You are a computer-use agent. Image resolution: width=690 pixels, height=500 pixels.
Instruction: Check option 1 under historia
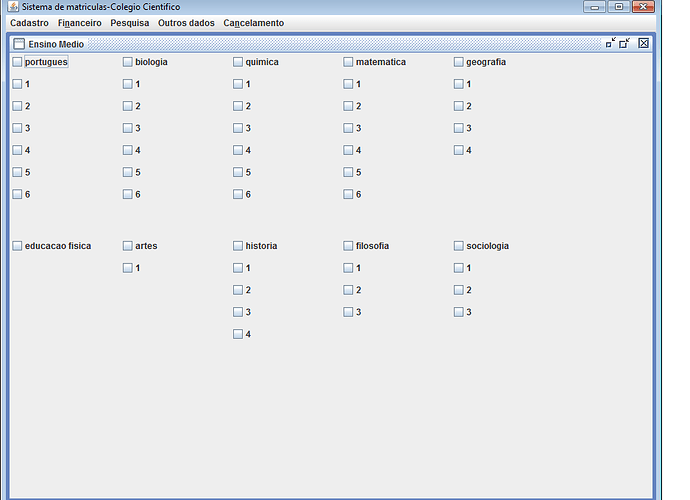pyautogui.click(x=242, y=268)
